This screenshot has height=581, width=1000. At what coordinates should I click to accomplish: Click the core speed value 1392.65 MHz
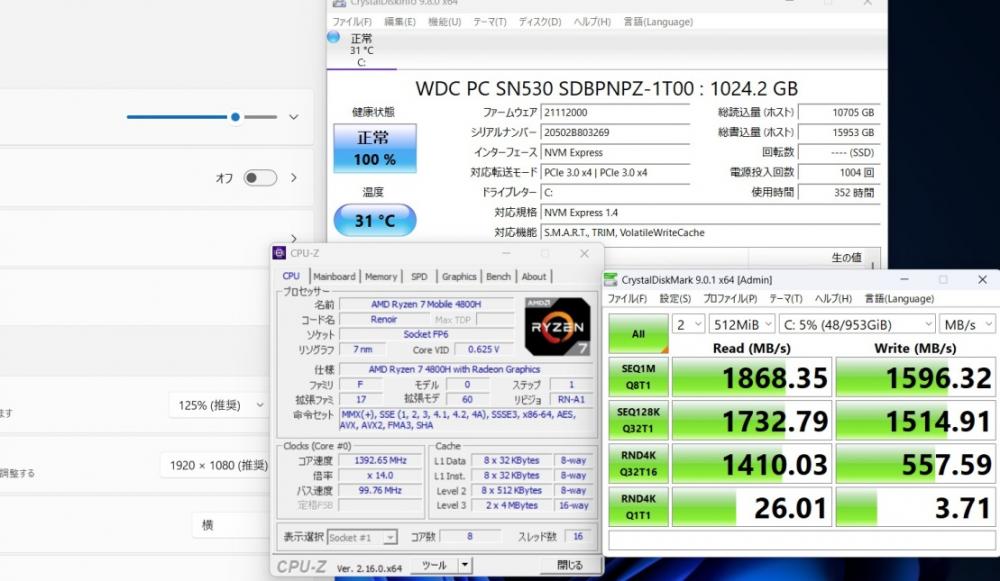[379, 460]
